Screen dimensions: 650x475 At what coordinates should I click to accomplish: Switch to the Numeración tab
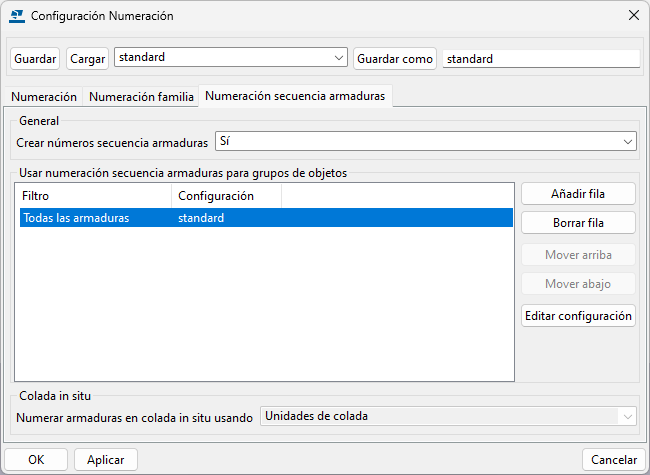(44, 97)
